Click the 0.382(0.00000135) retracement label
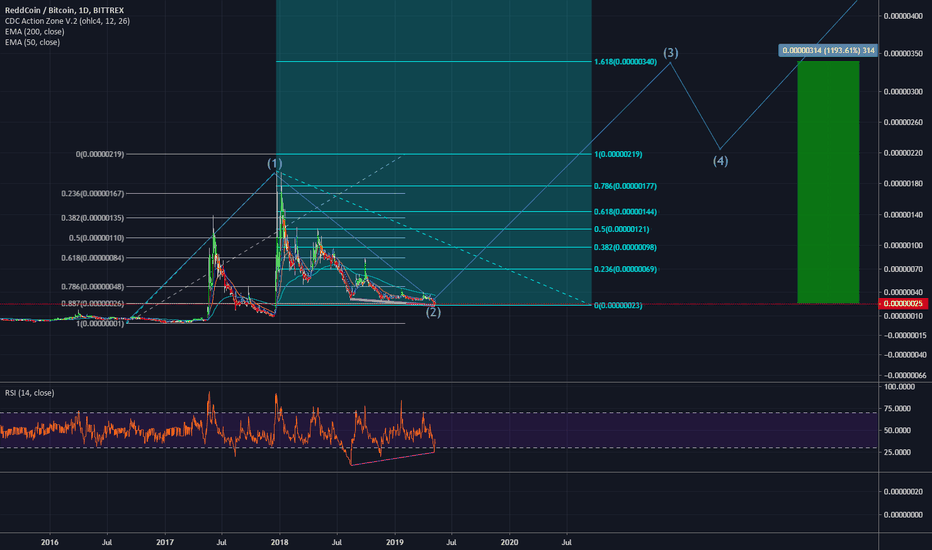This screenshot has height=550, width=932. click(x=93, y=218)
